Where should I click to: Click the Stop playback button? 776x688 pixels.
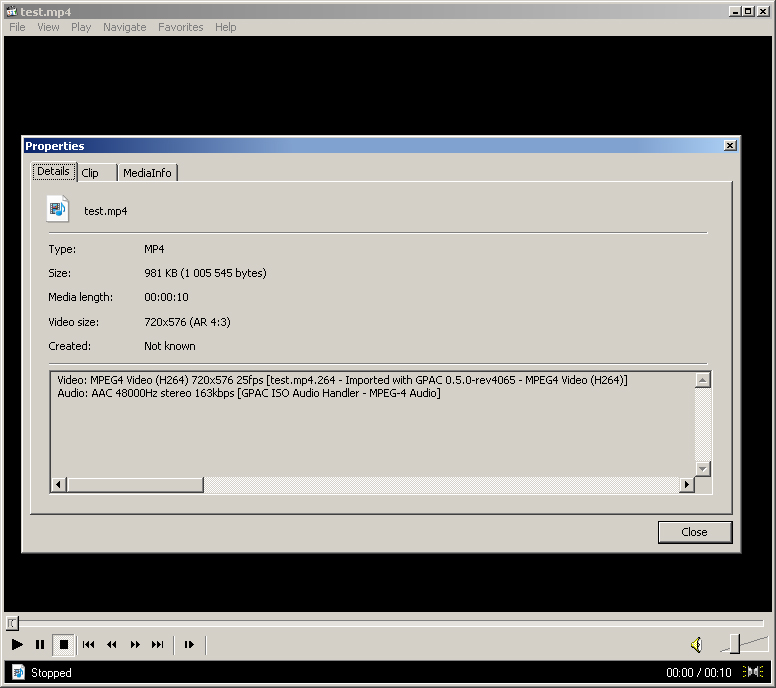coord(64,644)
